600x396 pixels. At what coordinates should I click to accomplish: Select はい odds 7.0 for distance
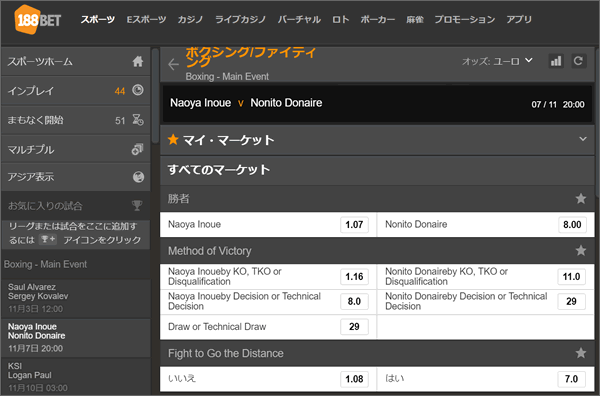click(x=572, y=379)
